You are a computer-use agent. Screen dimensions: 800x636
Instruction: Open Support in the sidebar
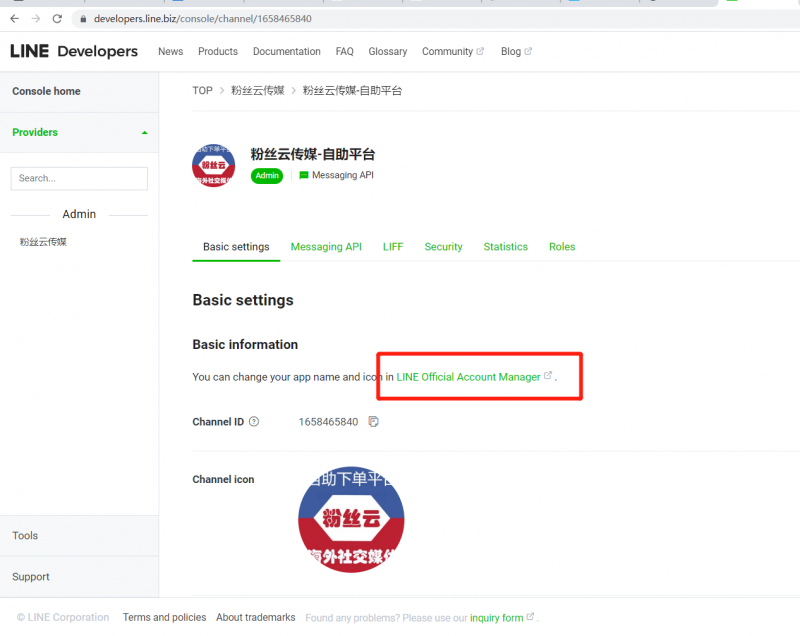click(31, 577)
